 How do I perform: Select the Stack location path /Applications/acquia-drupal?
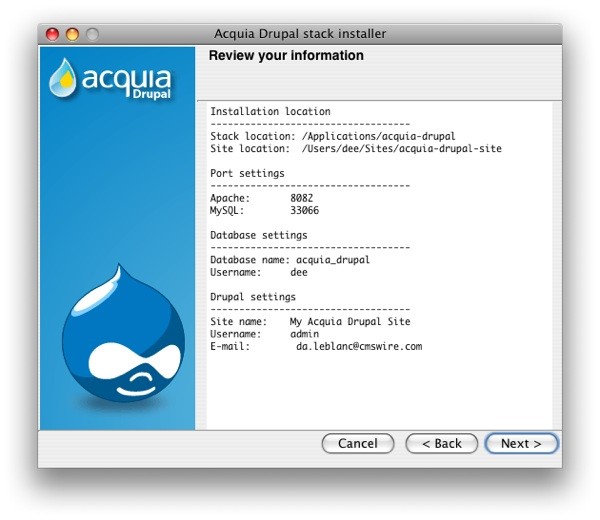[378, 136]
